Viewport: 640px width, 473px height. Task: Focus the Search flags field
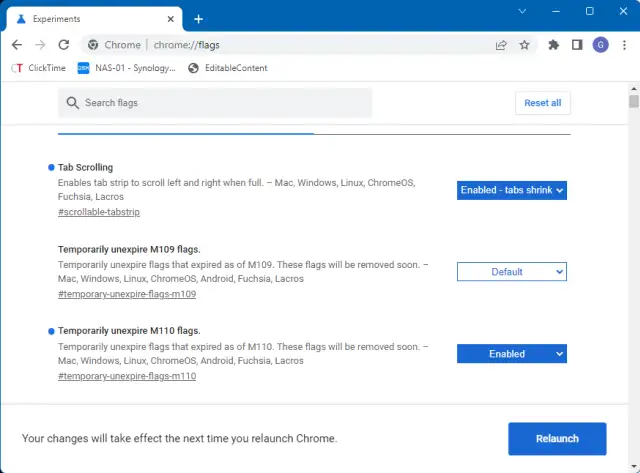click(215, 103)
